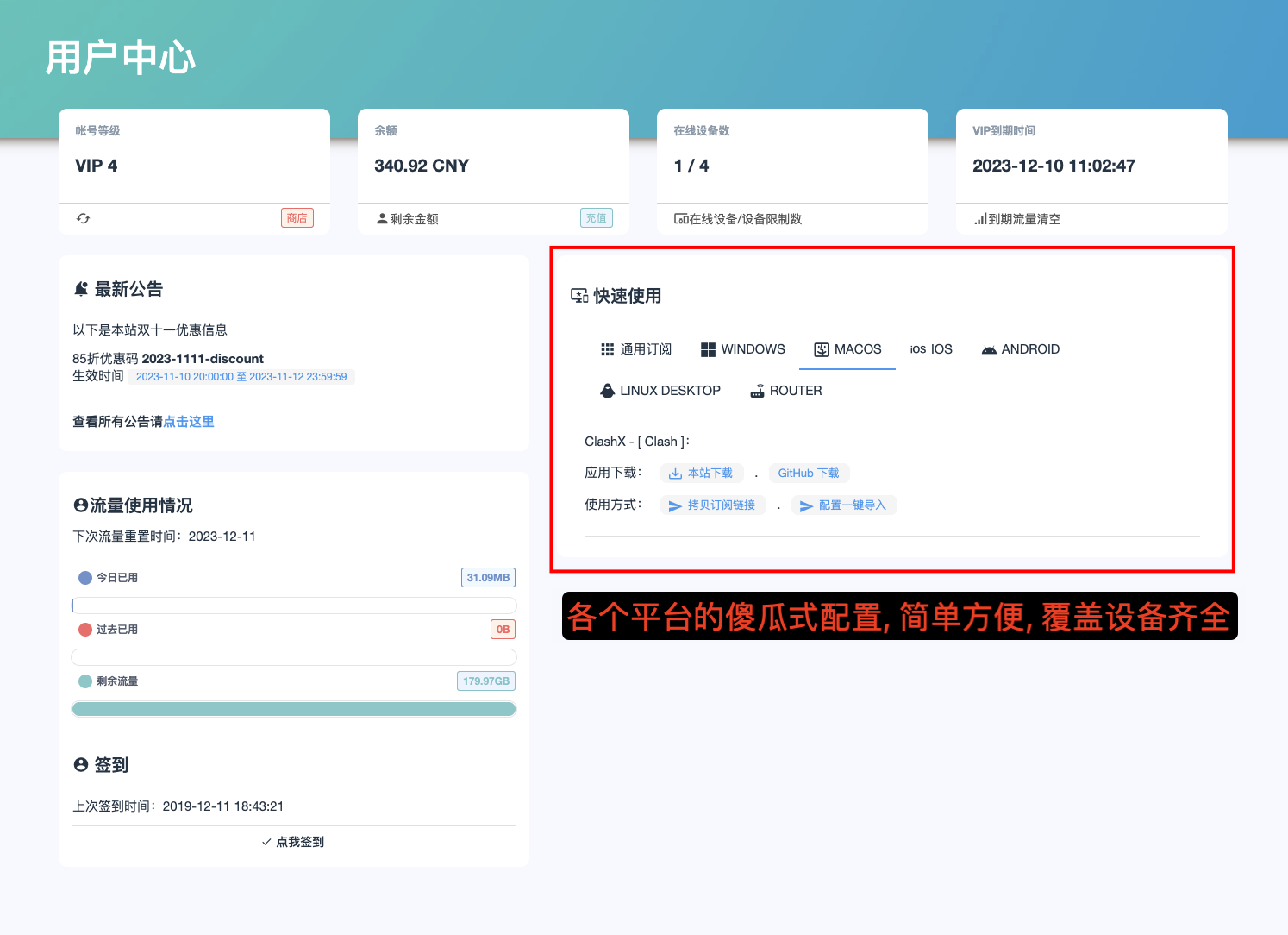1288x935 pixels.
Task: Select the LINUX DESKTOP tab
Action: coord(660,391)
